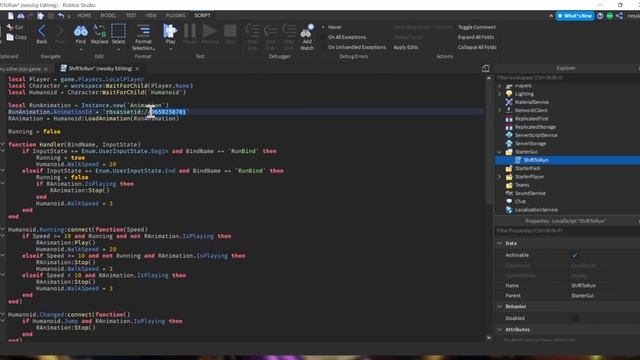Click the Filter workspace search field
This screenshot has width=640, height=360.
567,78
